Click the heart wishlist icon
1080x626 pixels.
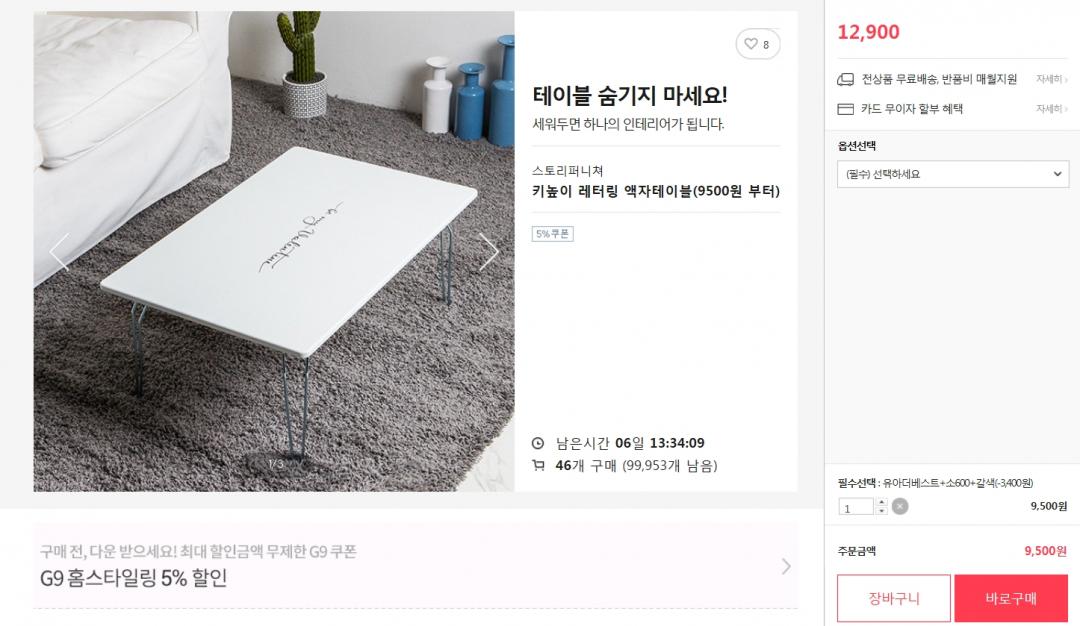(751, 44)
